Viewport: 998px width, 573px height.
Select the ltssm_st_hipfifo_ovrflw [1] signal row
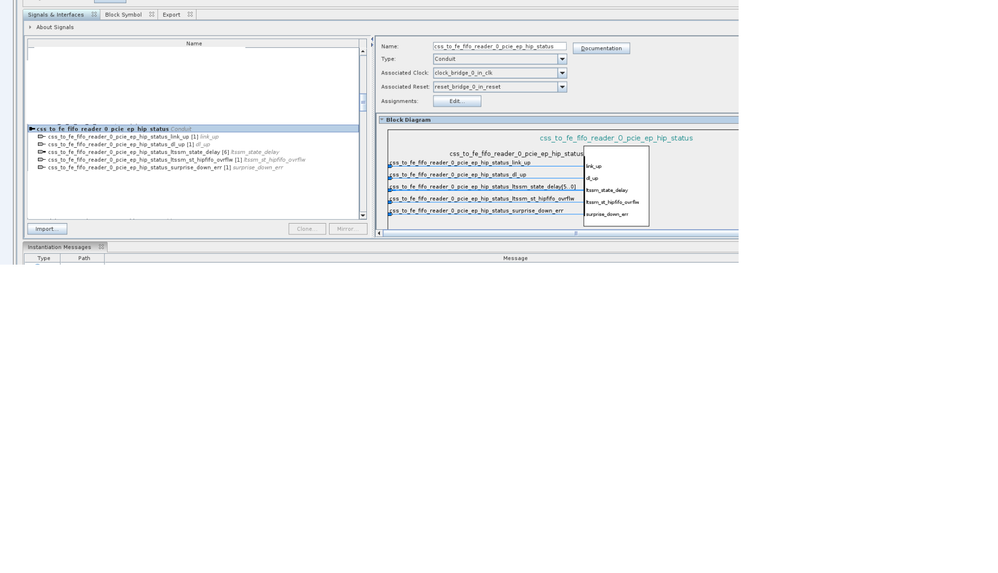pos(193,159)
